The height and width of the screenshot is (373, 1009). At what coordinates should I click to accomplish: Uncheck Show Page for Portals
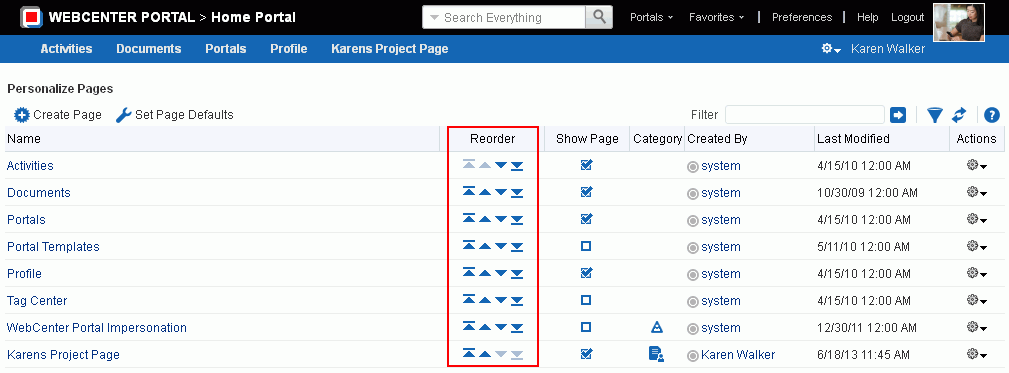click(586, 219)
